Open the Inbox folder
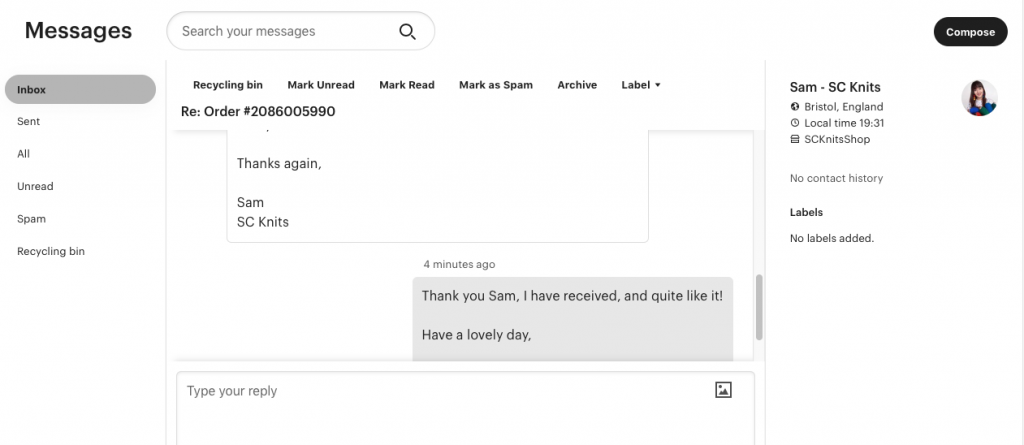Image resolution: width=1024 pixels, height=445 pixels. coord(80,90)
